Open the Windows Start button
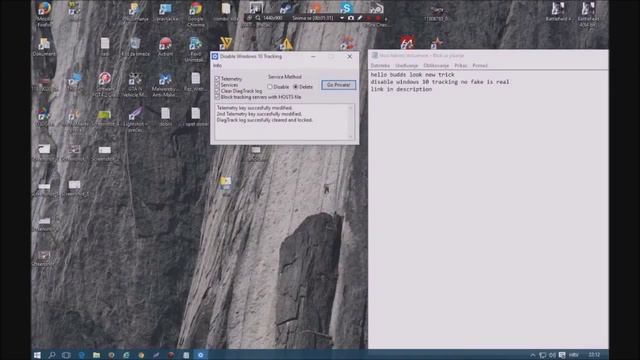The width and height of the screenshot is (640, 360). pos(37,355)
